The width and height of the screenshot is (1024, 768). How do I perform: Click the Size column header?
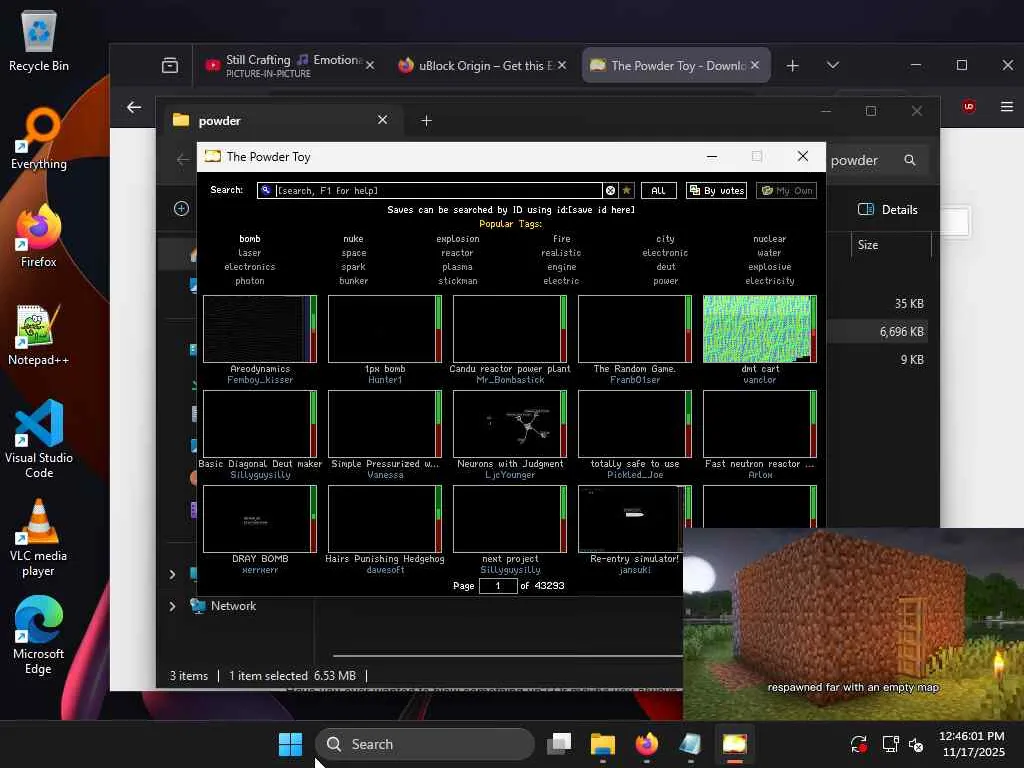tap(891, 245)
